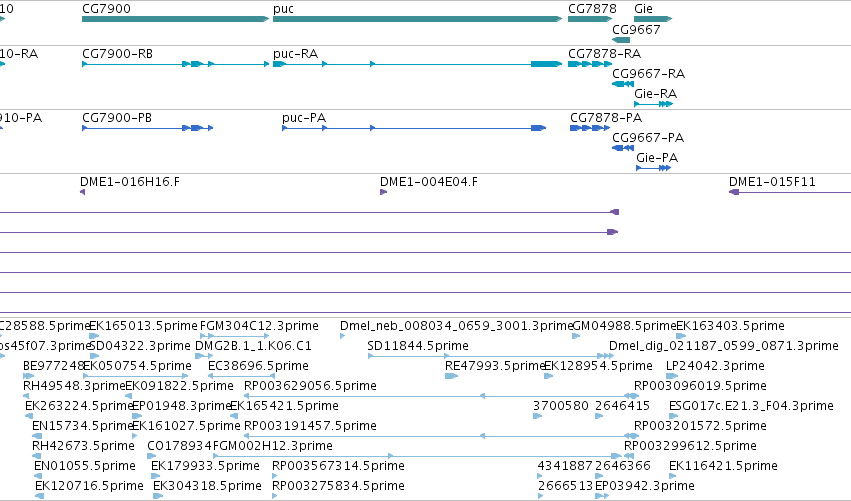The height and width of the screenshot is (501, 851).
Task: Select the 2646366 feature label
Action: (x=623, y=466)
